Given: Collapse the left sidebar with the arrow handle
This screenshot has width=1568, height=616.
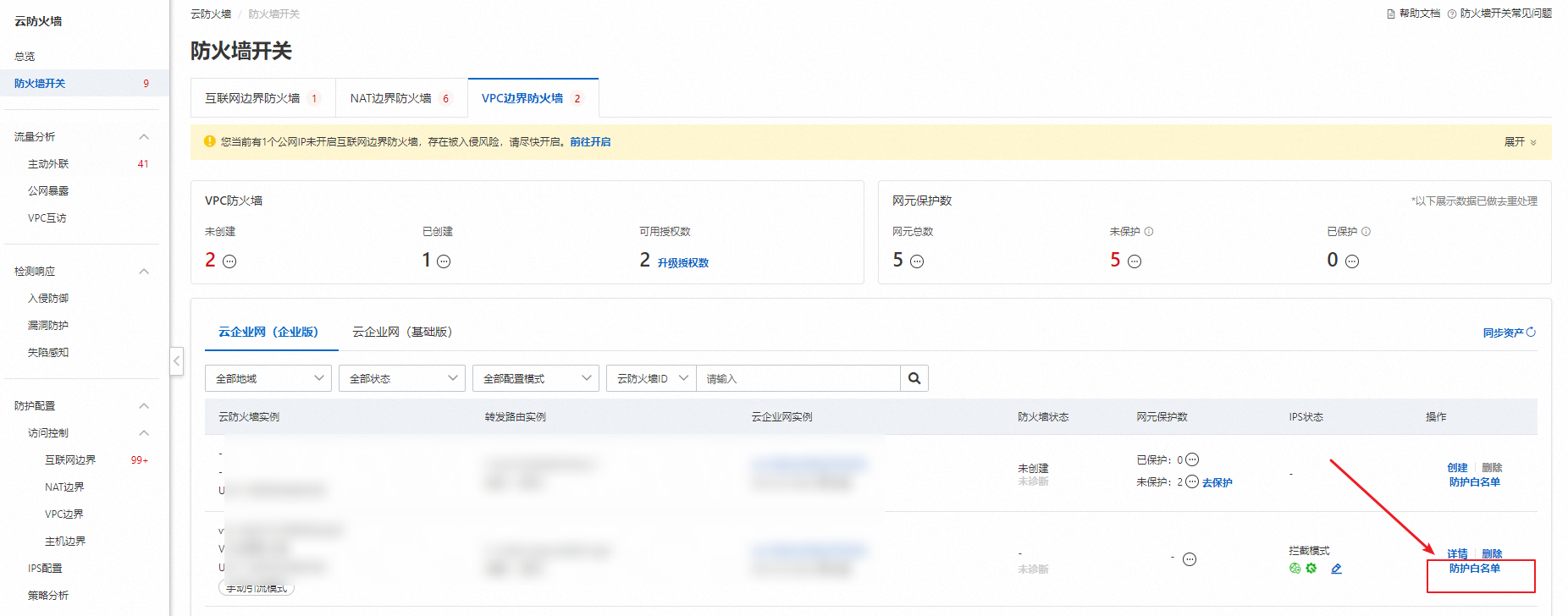Looking at the screenshot, I should click(176, 361).
